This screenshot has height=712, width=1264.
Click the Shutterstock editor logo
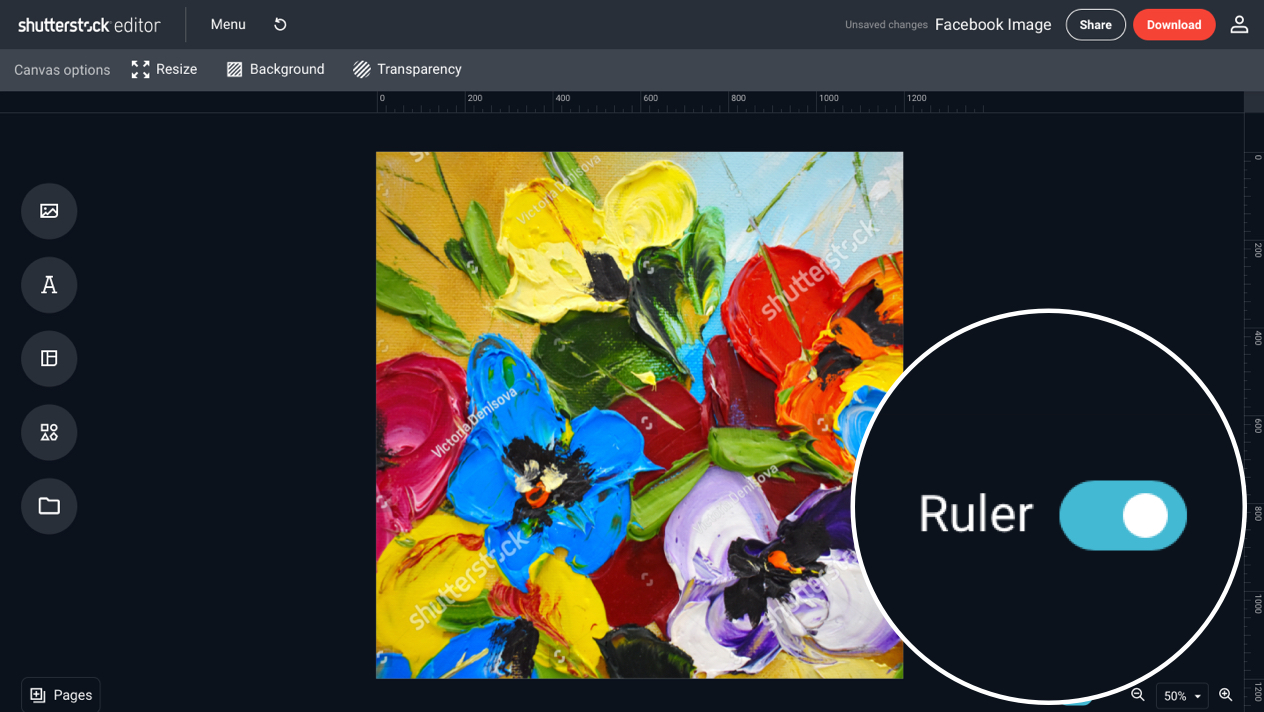click(x=89, y=25)
